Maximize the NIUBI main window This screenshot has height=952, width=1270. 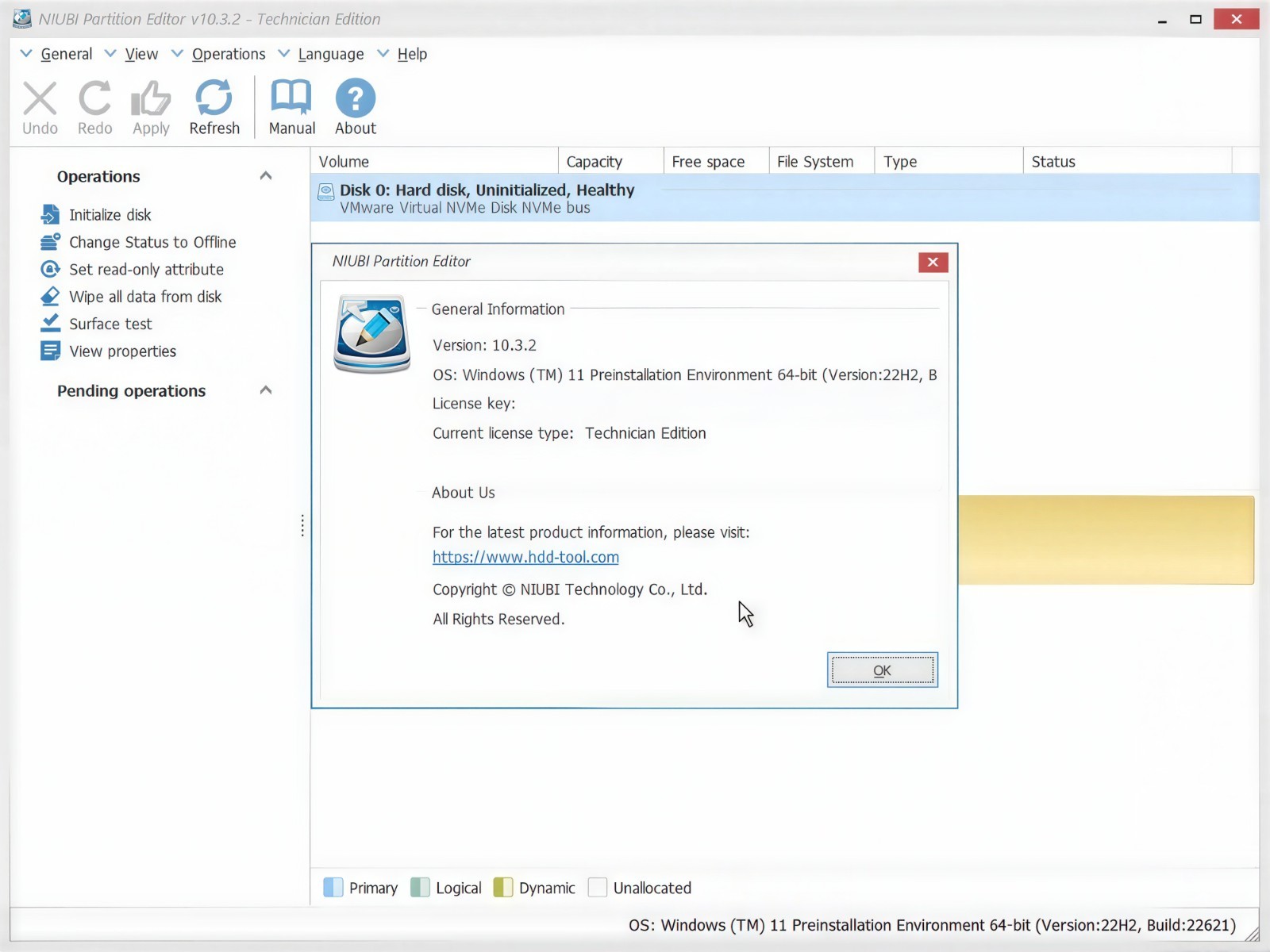coord(1195,19)
